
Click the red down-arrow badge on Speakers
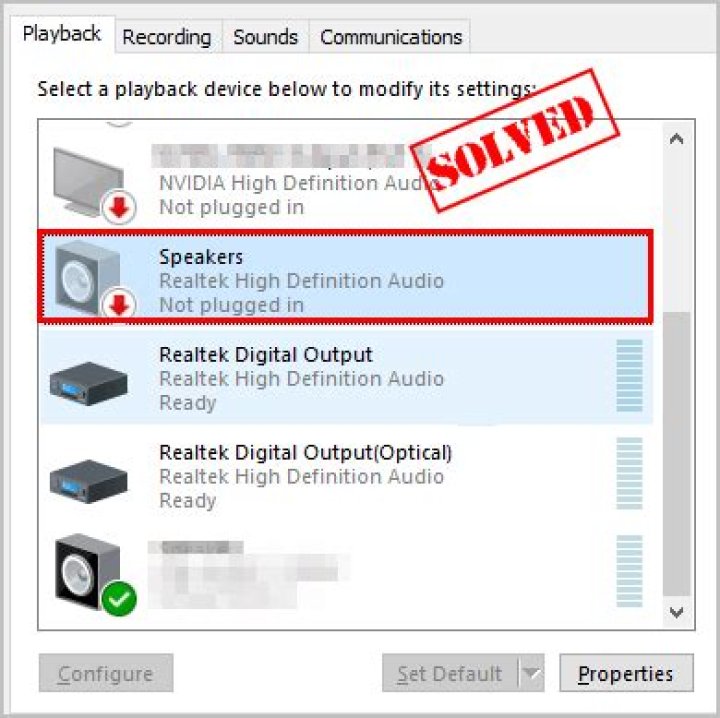[x=119, y=303]
